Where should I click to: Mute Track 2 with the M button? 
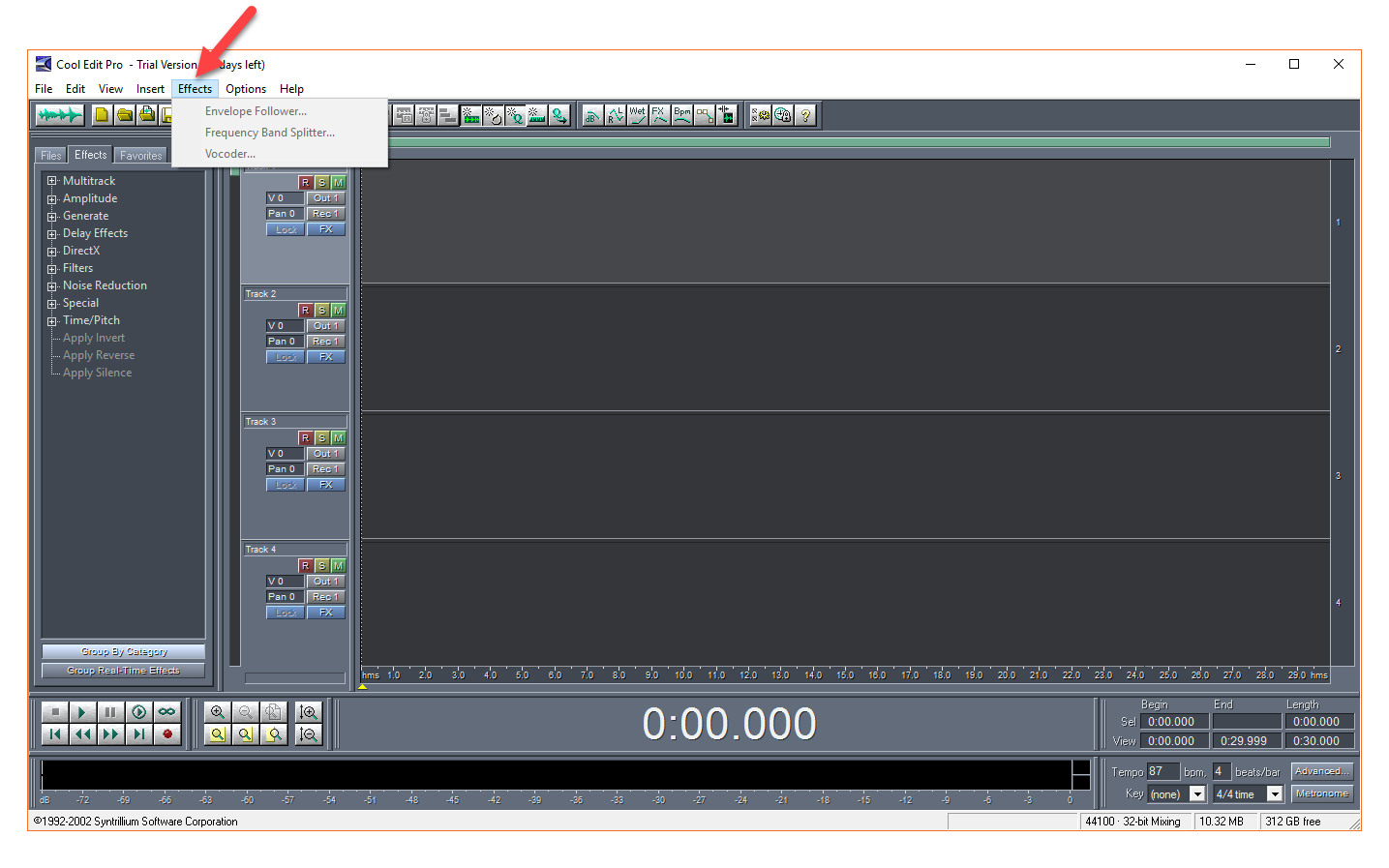tap(338, 311)
